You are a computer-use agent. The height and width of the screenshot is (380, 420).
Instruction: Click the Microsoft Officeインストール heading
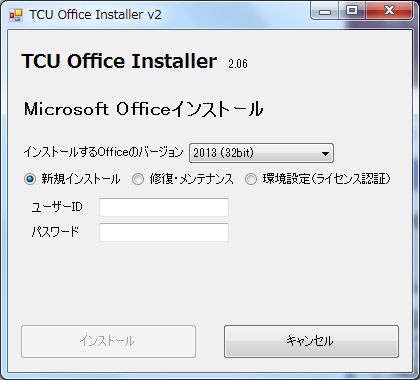coord(144,109)
